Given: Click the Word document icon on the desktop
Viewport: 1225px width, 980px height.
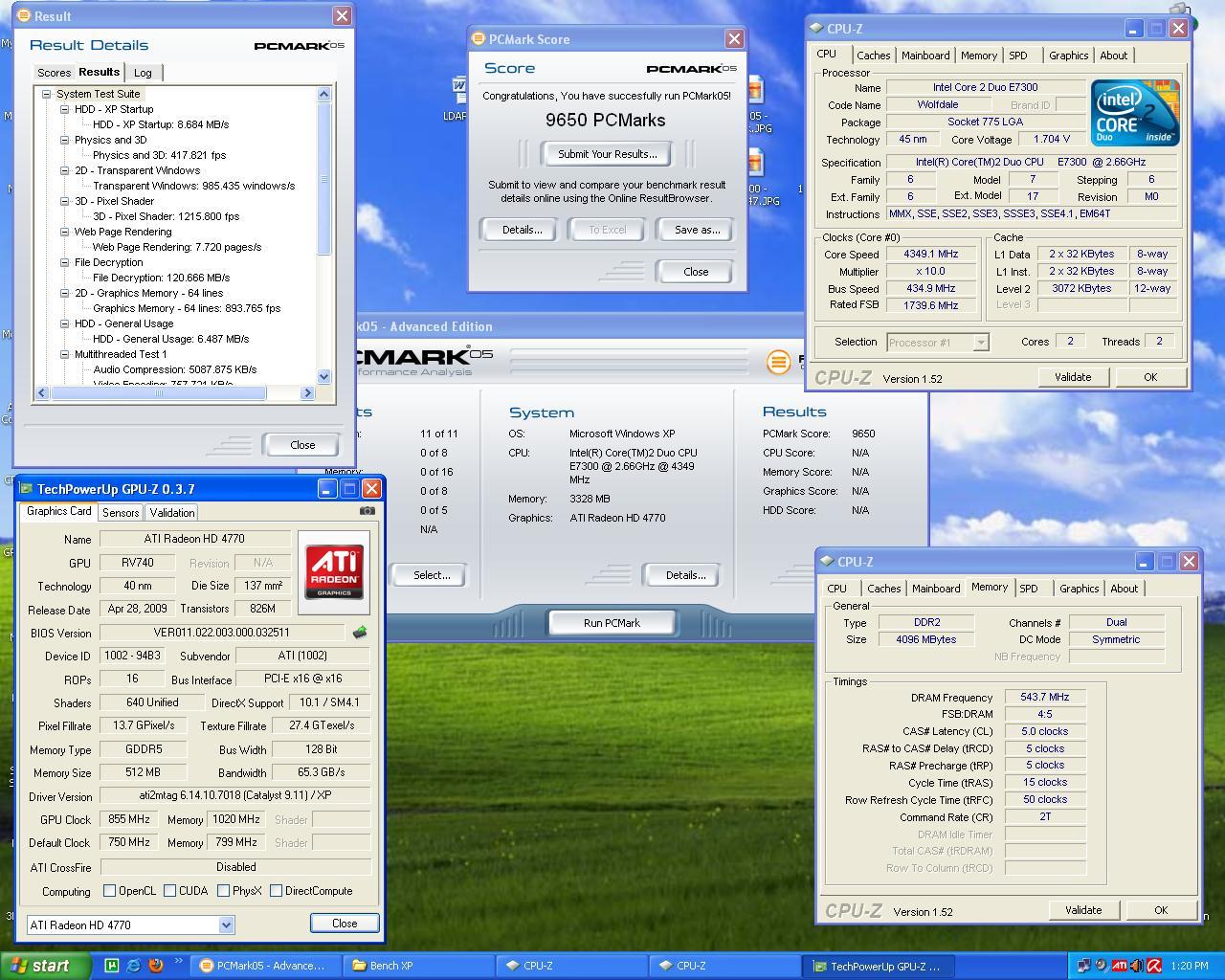Looking at the screenshot, I should (458, 91).
